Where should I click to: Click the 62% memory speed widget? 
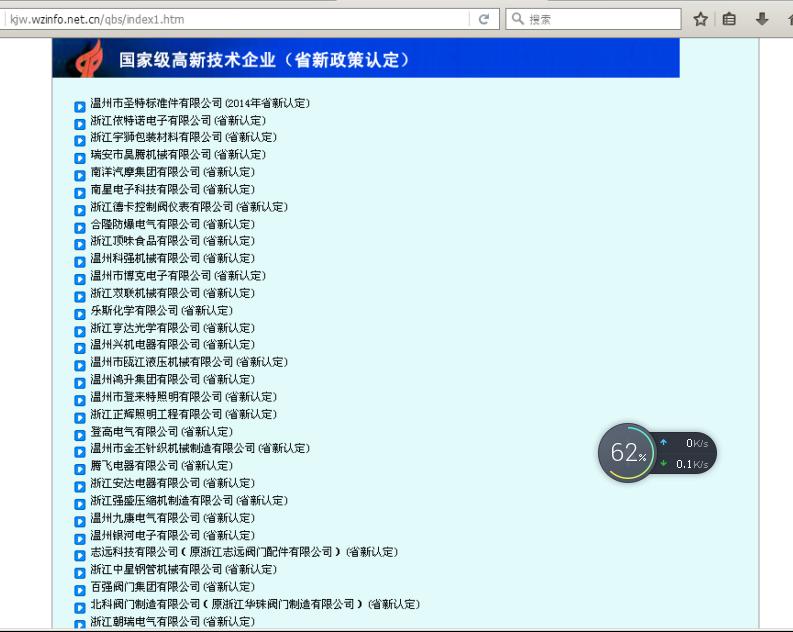[x=657, y=453]
